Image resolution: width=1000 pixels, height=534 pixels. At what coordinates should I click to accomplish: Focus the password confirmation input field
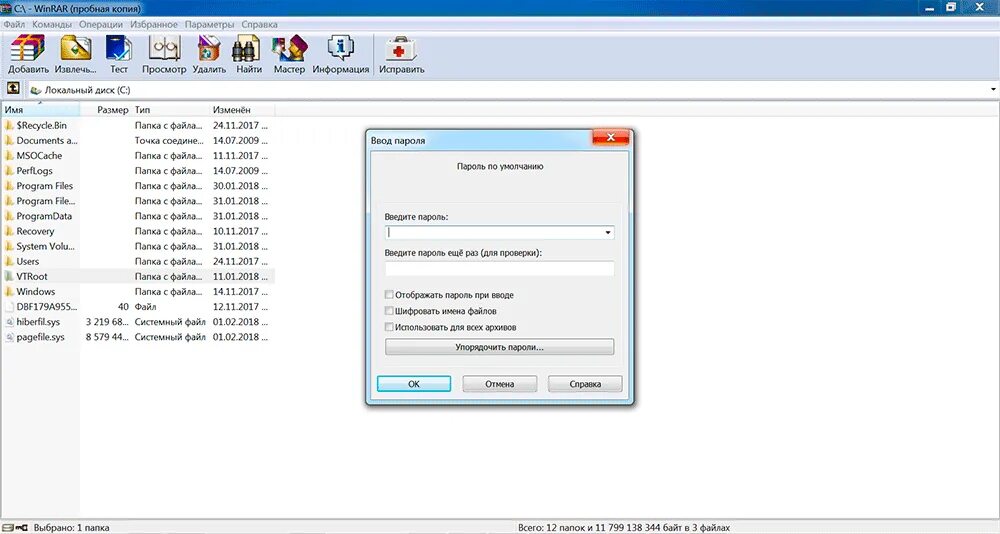(499, 268)
